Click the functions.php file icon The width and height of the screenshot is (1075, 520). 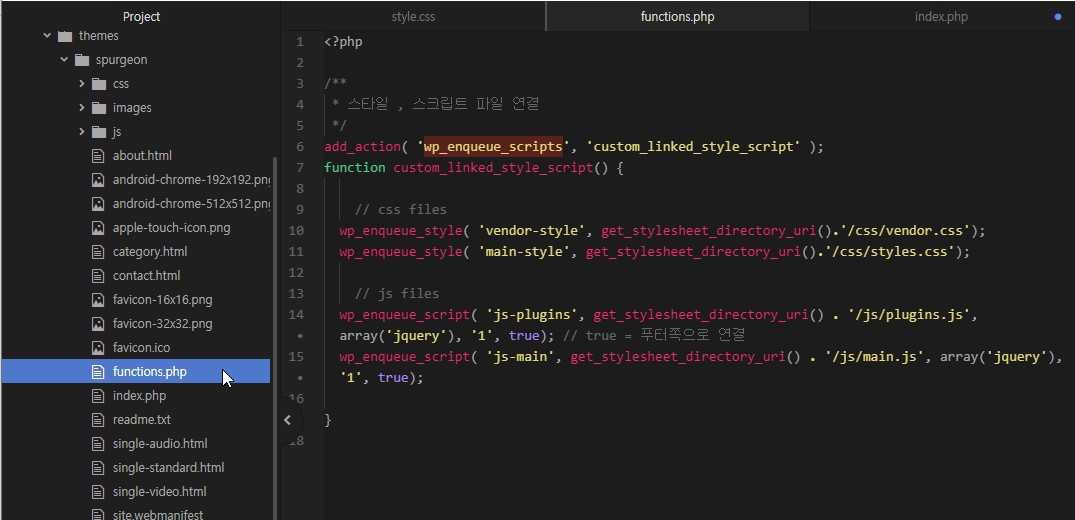tap(98, 372)
